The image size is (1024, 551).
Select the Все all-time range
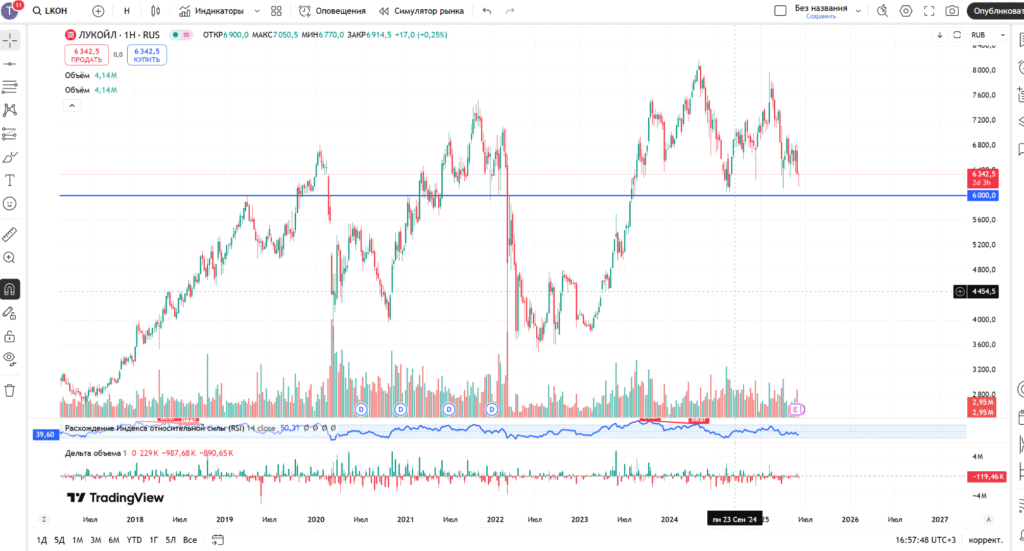click(189, 540)
